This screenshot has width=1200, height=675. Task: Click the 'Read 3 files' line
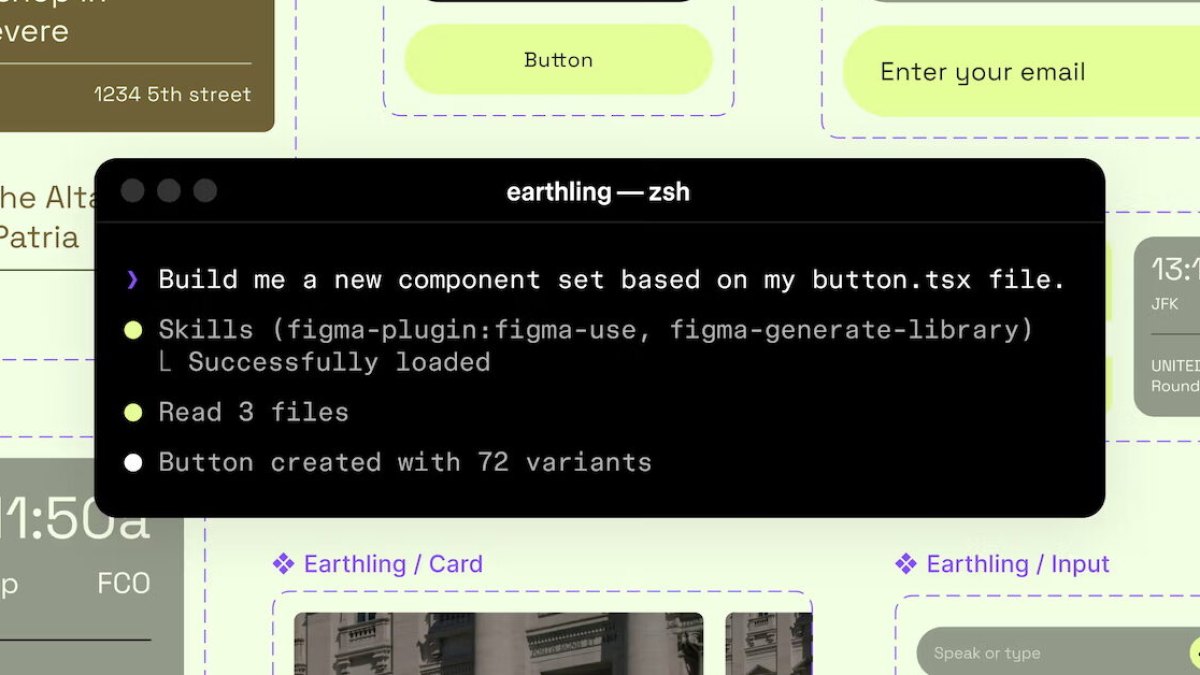[x=254, y=412]
